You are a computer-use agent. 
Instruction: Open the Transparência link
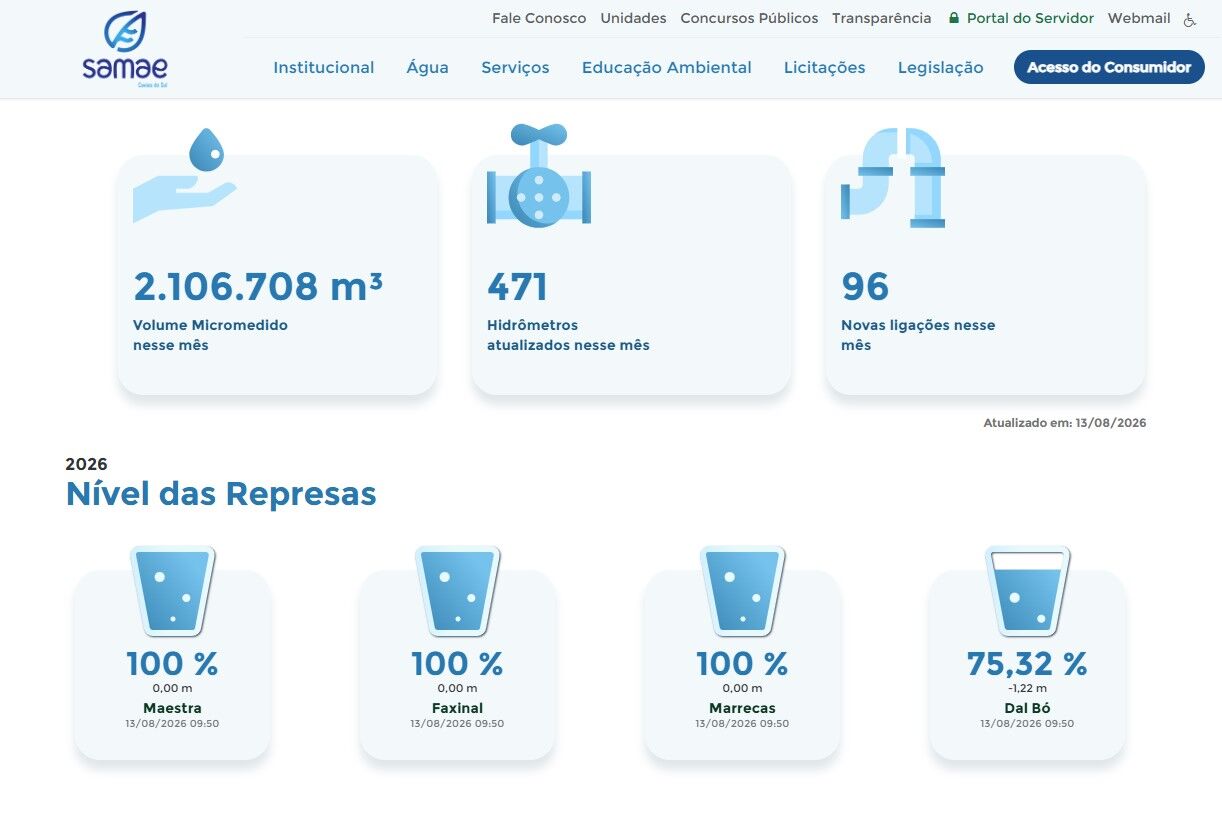click(882, 18)
